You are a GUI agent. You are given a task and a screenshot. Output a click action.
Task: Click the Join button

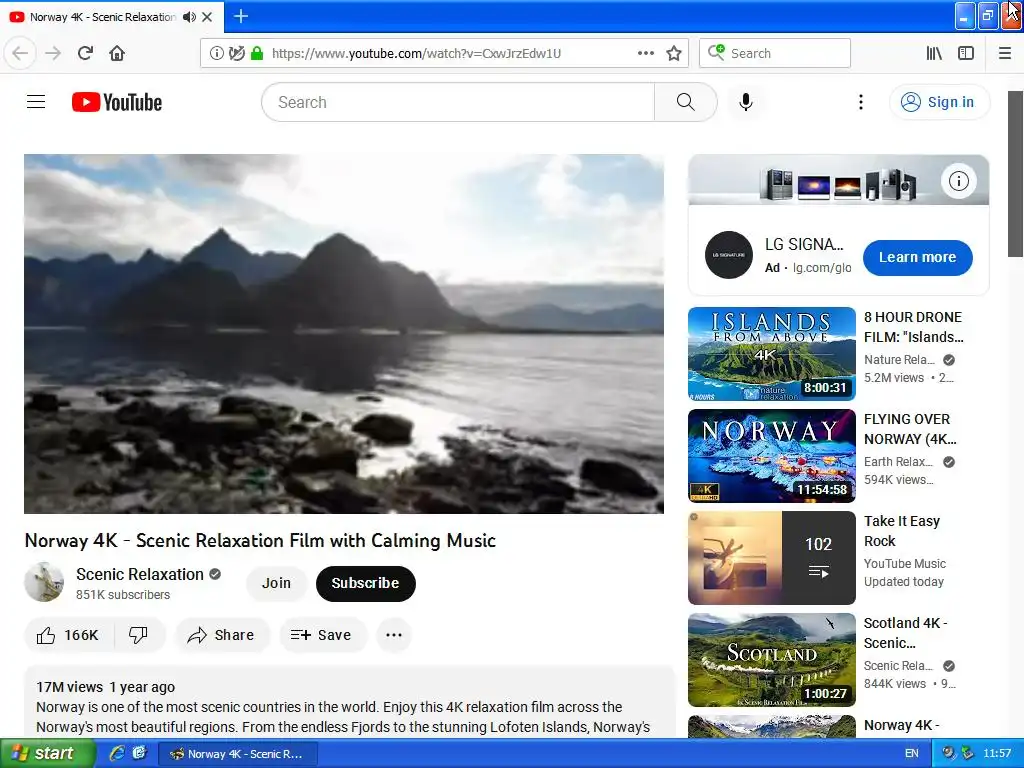click(276, 583)
